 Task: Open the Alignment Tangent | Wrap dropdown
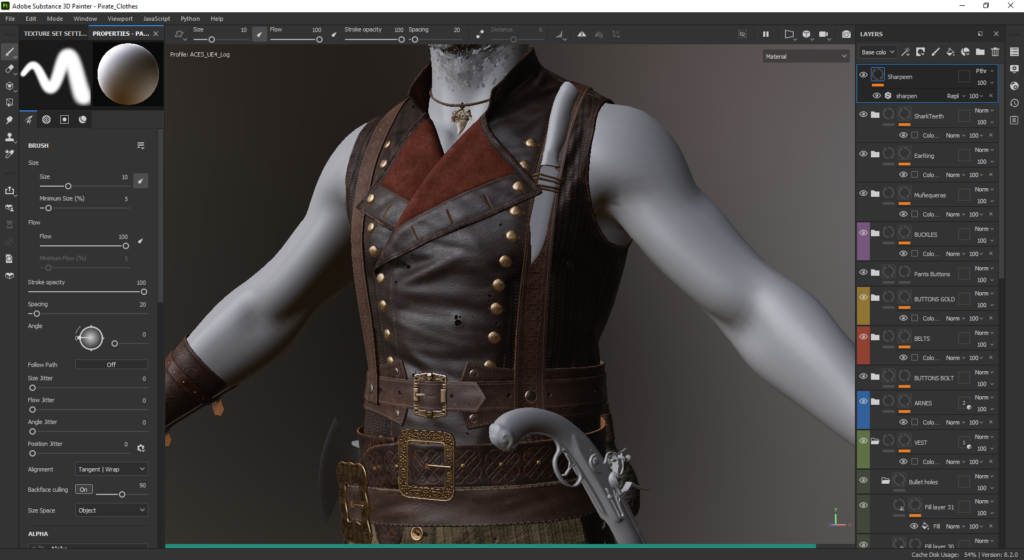point(111,469)
